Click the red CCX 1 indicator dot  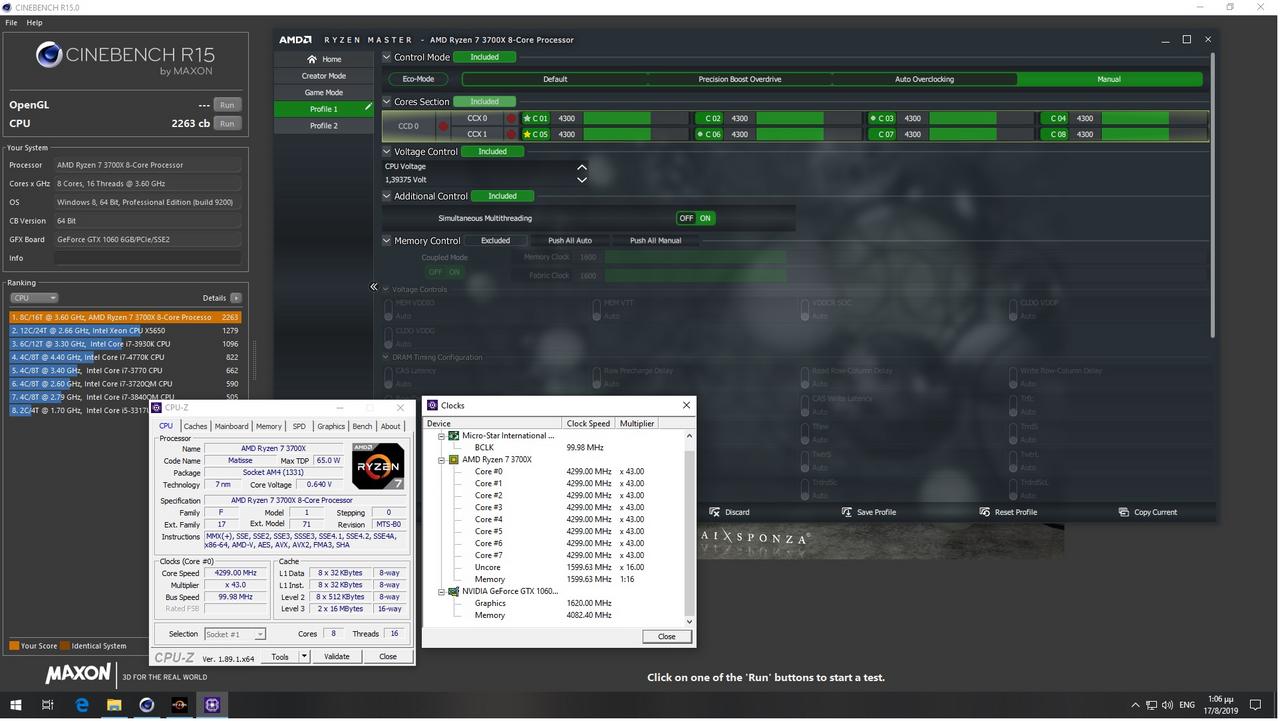pyautogui.click(x=512, y=134)
